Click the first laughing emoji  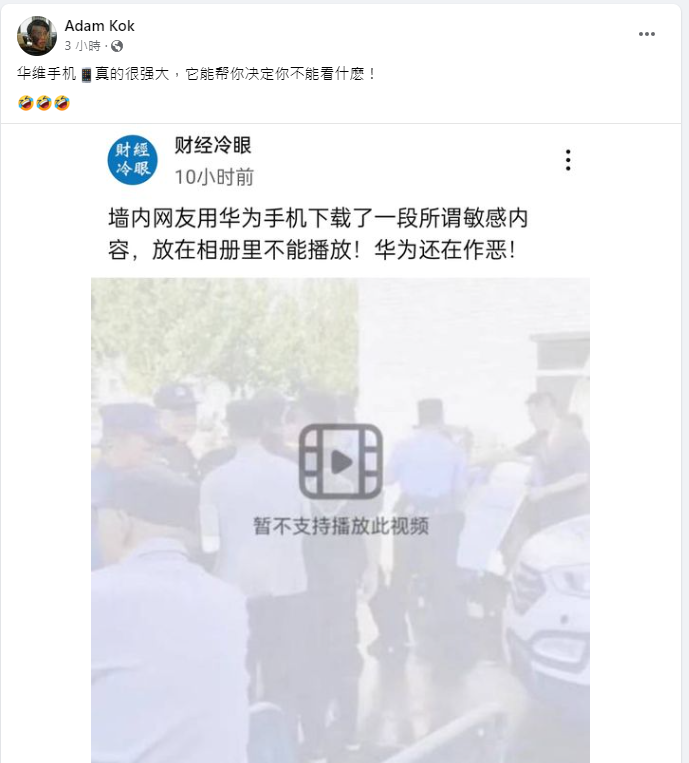pyautogui.click(x=25, y=103)
